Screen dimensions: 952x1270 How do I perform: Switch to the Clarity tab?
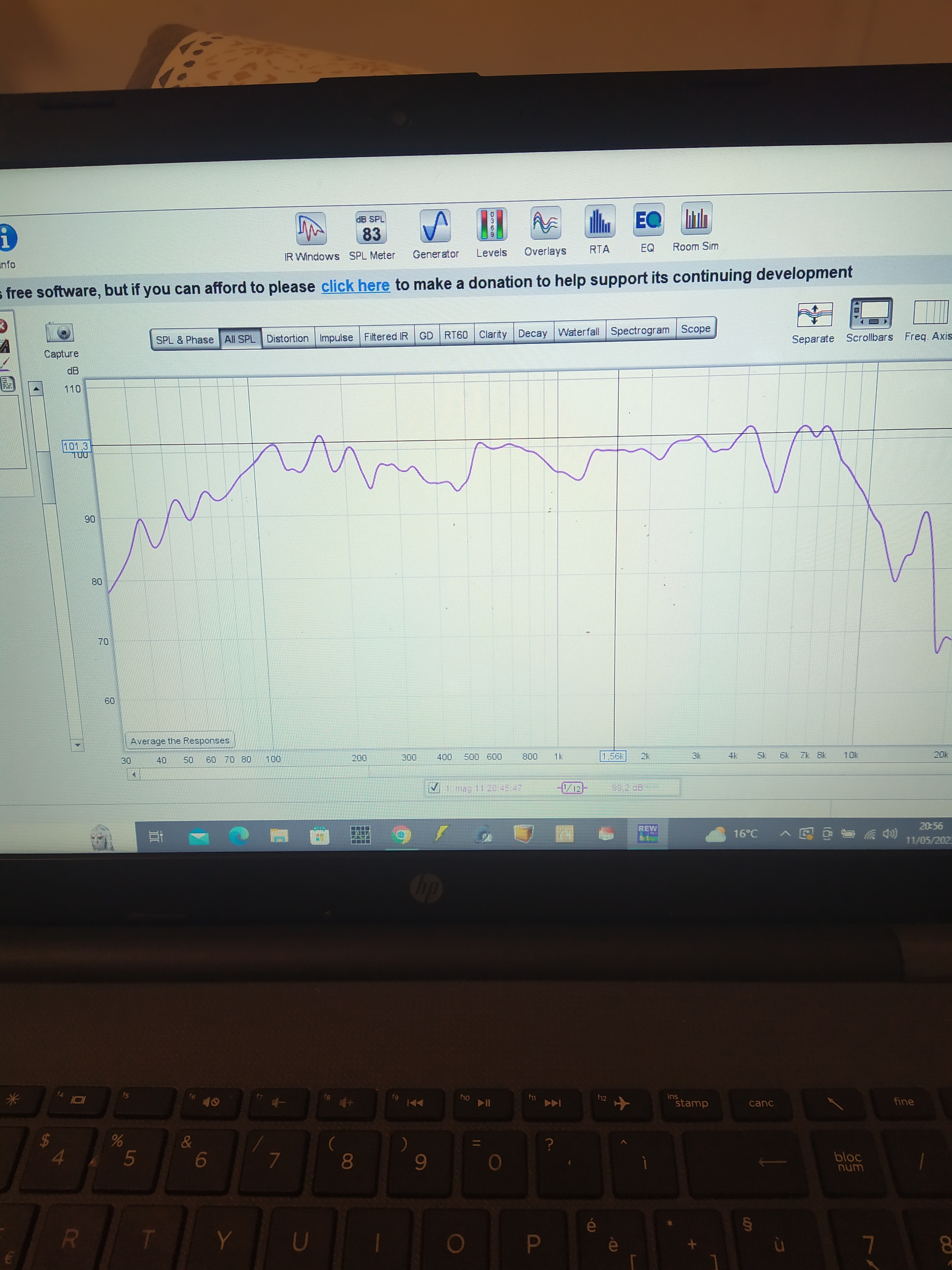493,334
